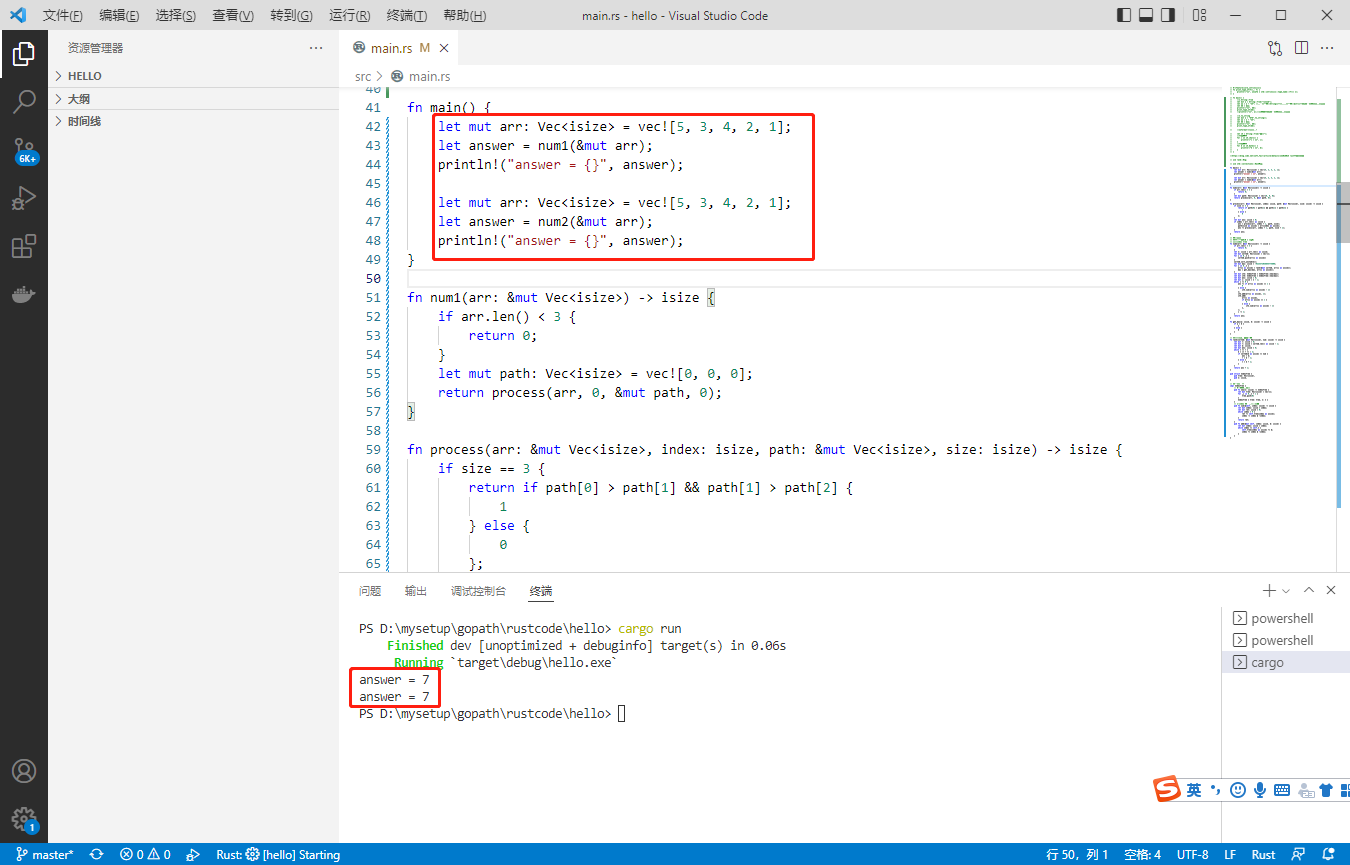Open the Run and Debug view
The image size is (1350, 865).
(24, 198)
